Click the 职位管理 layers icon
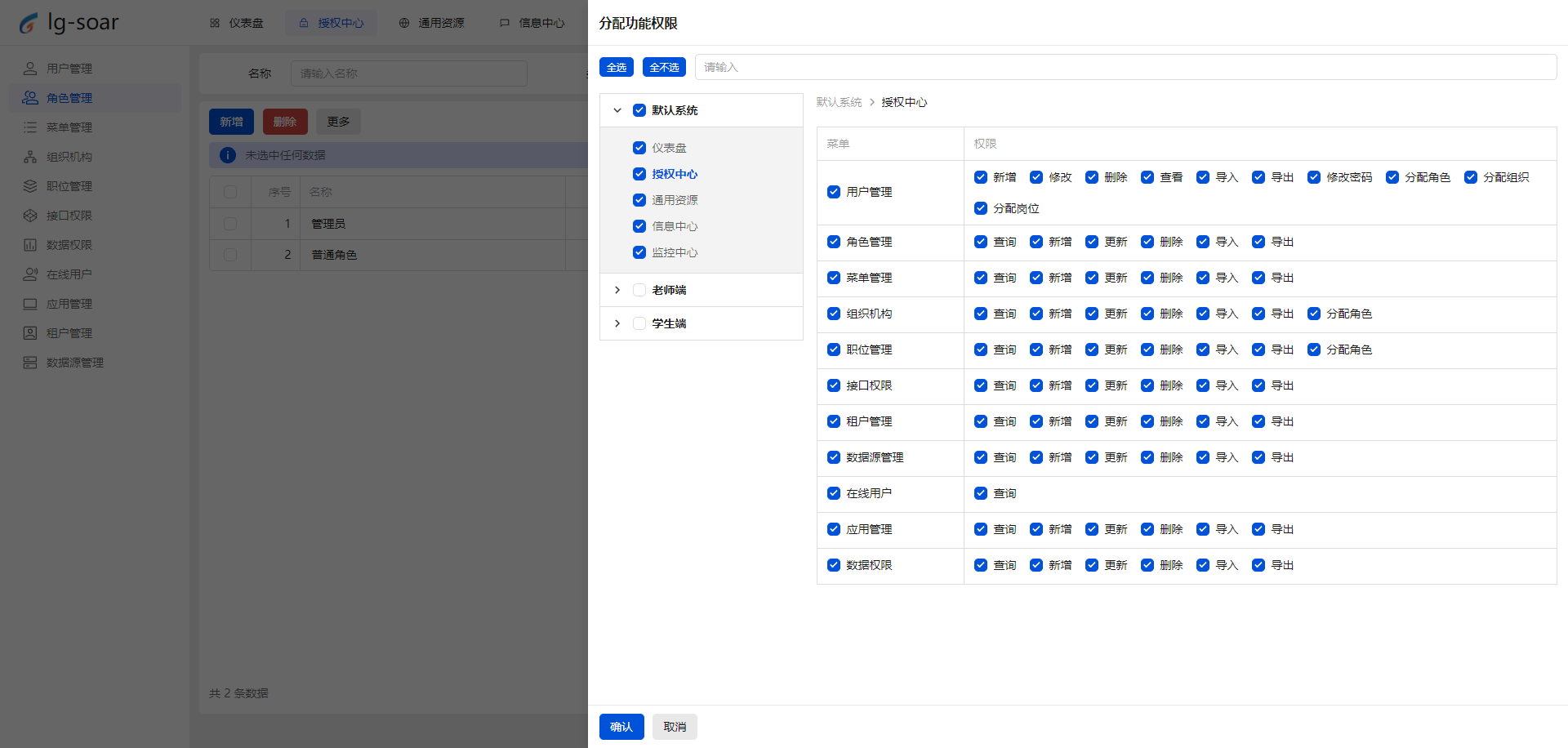 point(30,186)
